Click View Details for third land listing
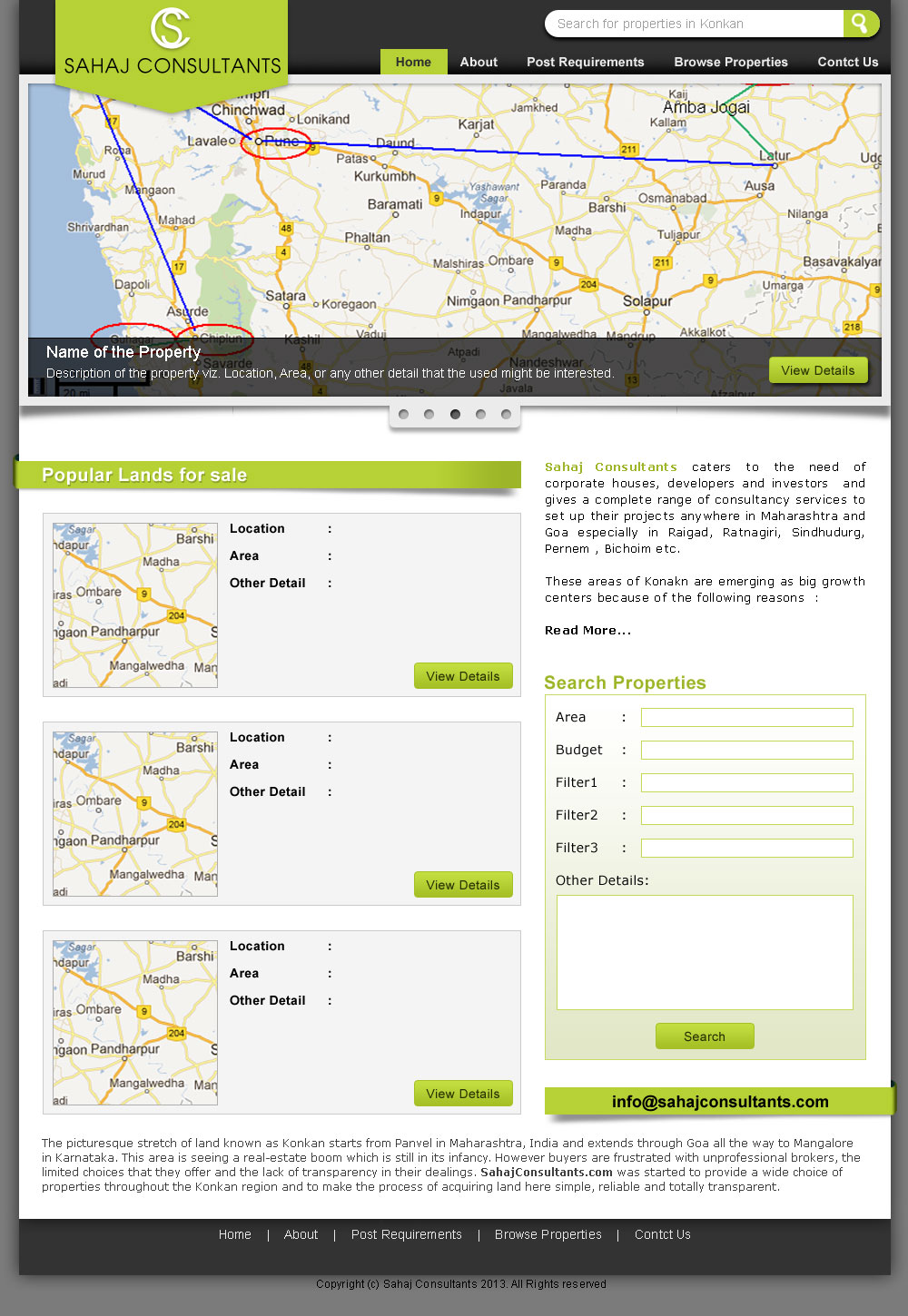Image resolution: width=908 pixels, height=1316 pixels. coord(462,1094)
